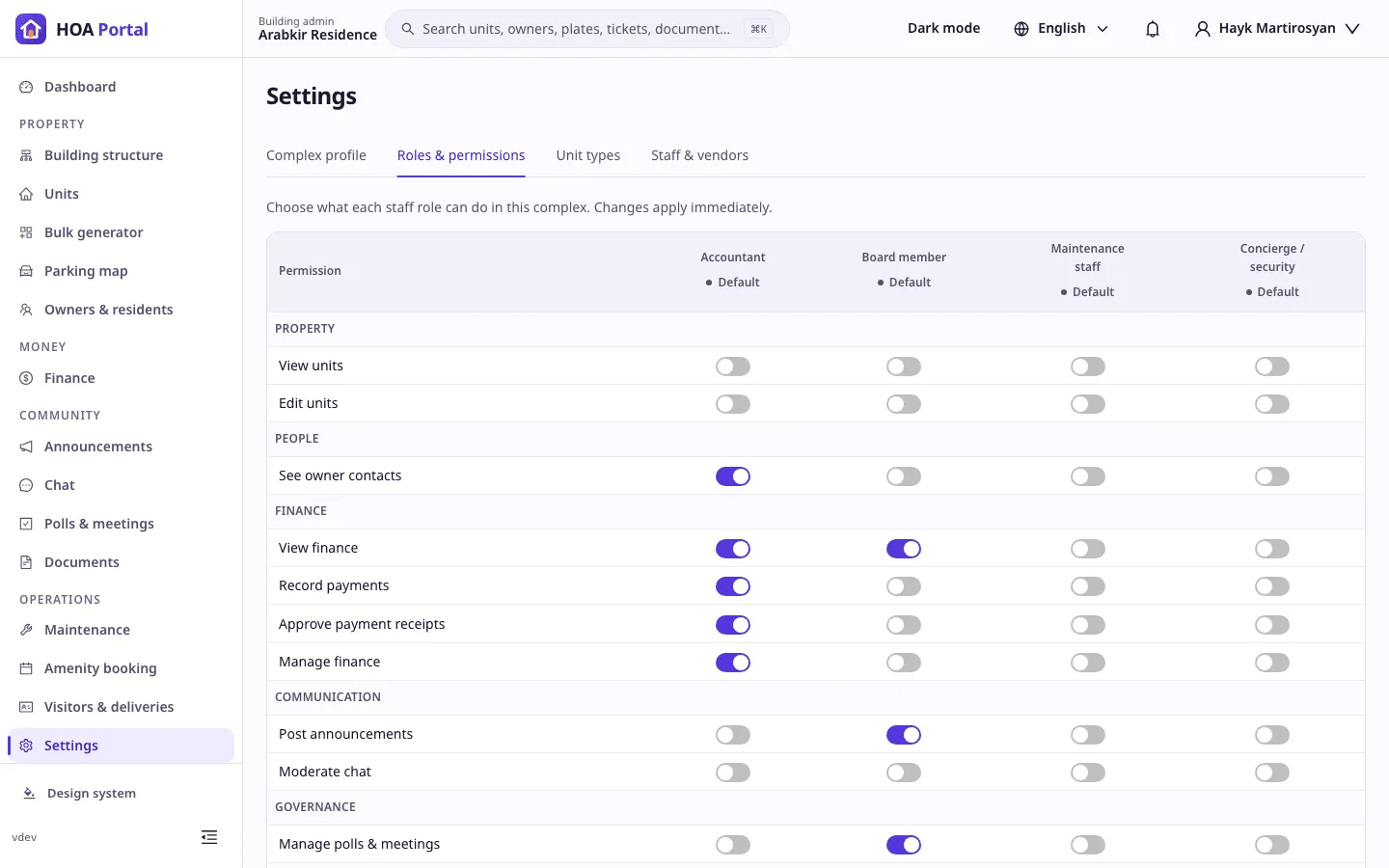Screen dimensions: 1389x868
Task: Click the Announcements megaphone icon
Action: [26, 447]
